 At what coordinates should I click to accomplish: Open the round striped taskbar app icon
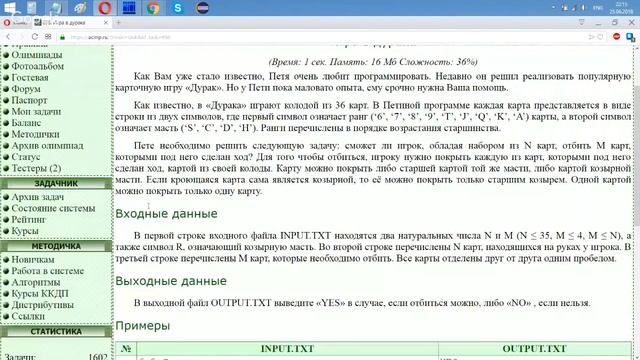click(x=202, y=8)
